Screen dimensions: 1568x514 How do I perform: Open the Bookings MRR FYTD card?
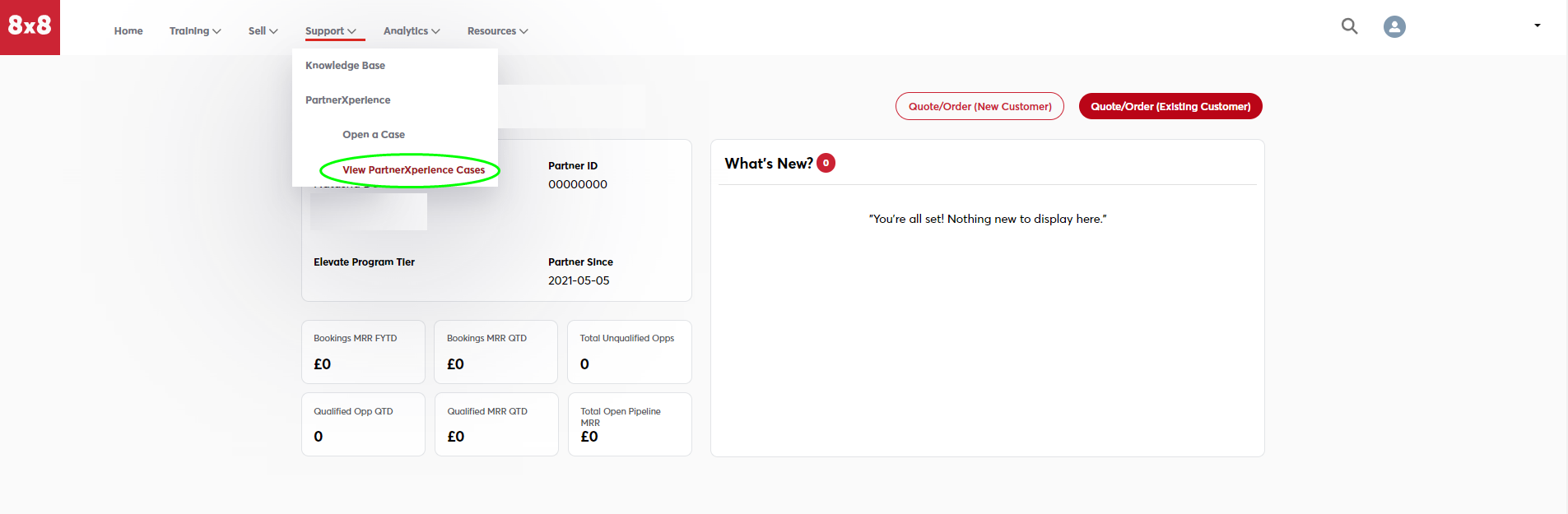pyautogui.click(x=363, y=352)
